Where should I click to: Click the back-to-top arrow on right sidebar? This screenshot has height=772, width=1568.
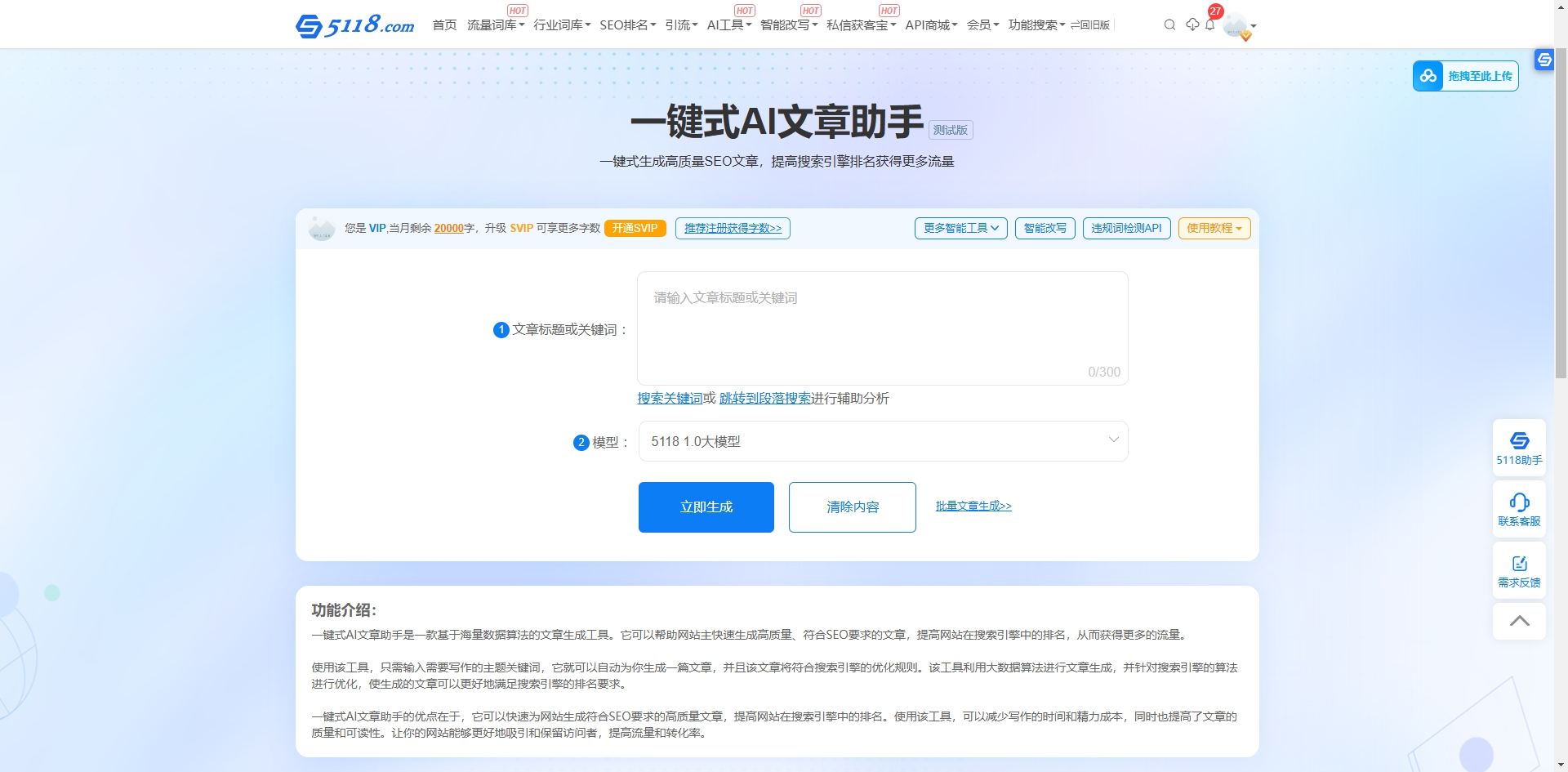(x=1519, y=621)
